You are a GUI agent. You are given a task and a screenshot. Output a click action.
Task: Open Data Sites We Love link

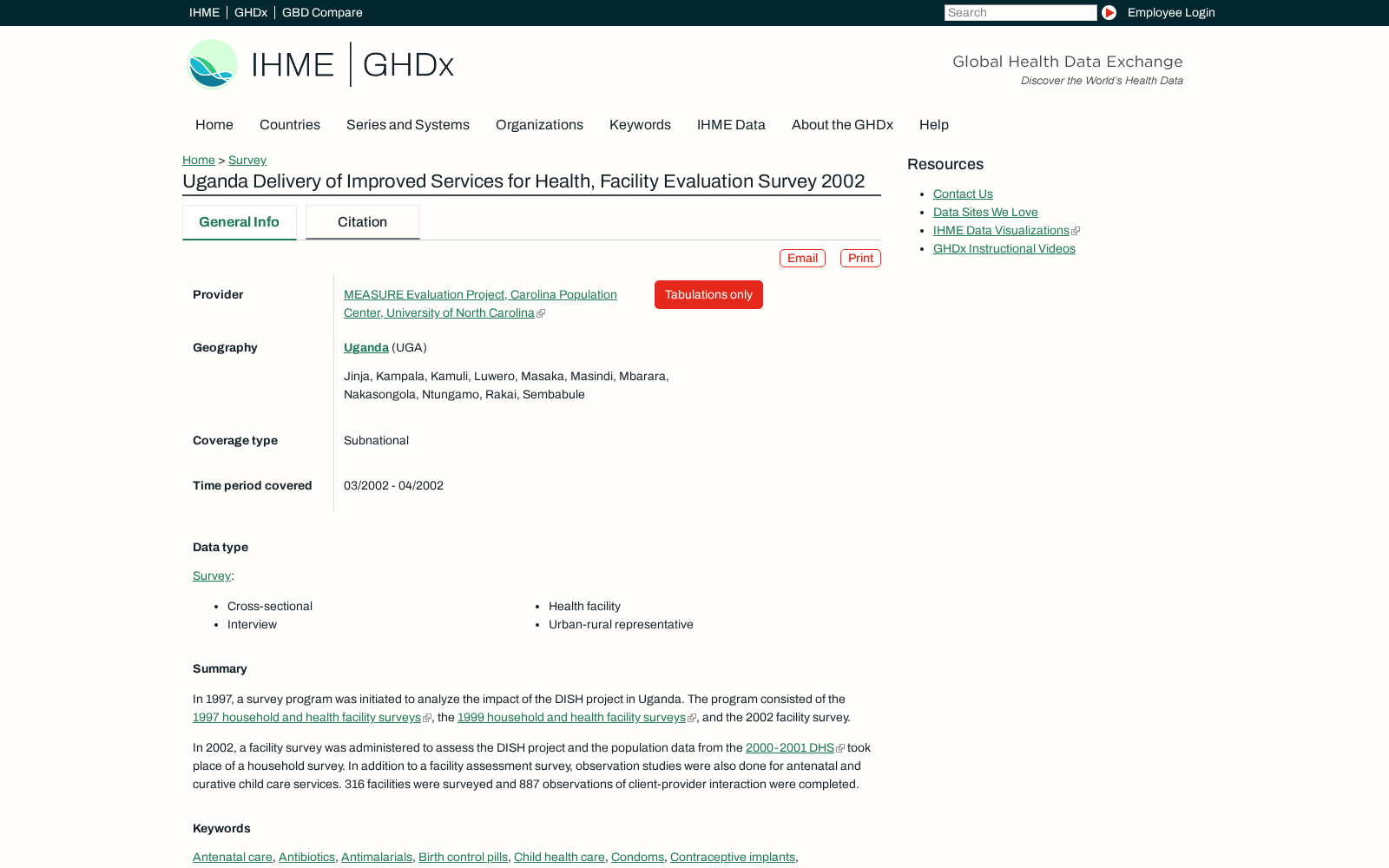[985, 212]
